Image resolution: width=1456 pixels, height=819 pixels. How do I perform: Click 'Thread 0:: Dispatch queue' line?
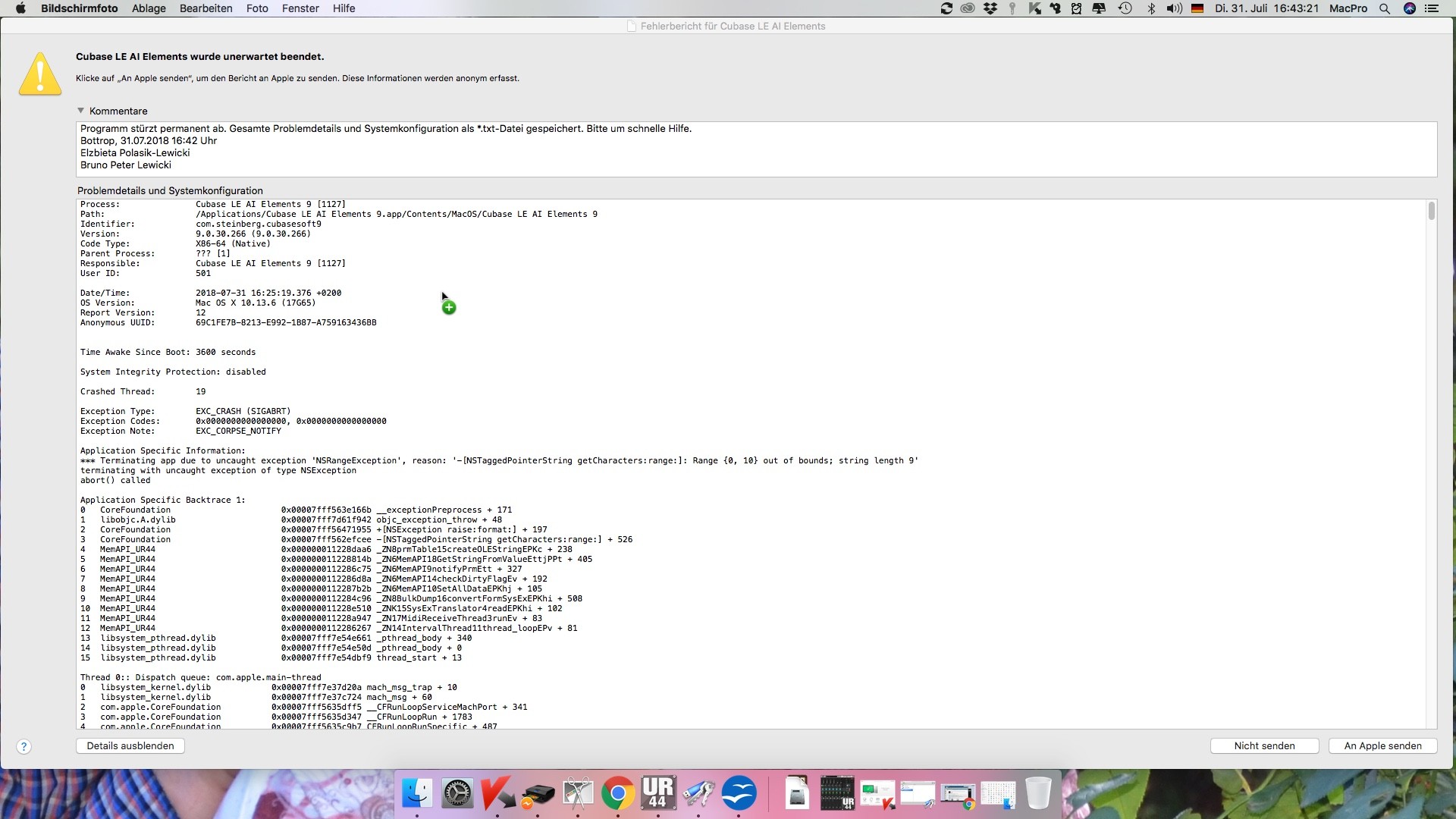pos(201,678)
